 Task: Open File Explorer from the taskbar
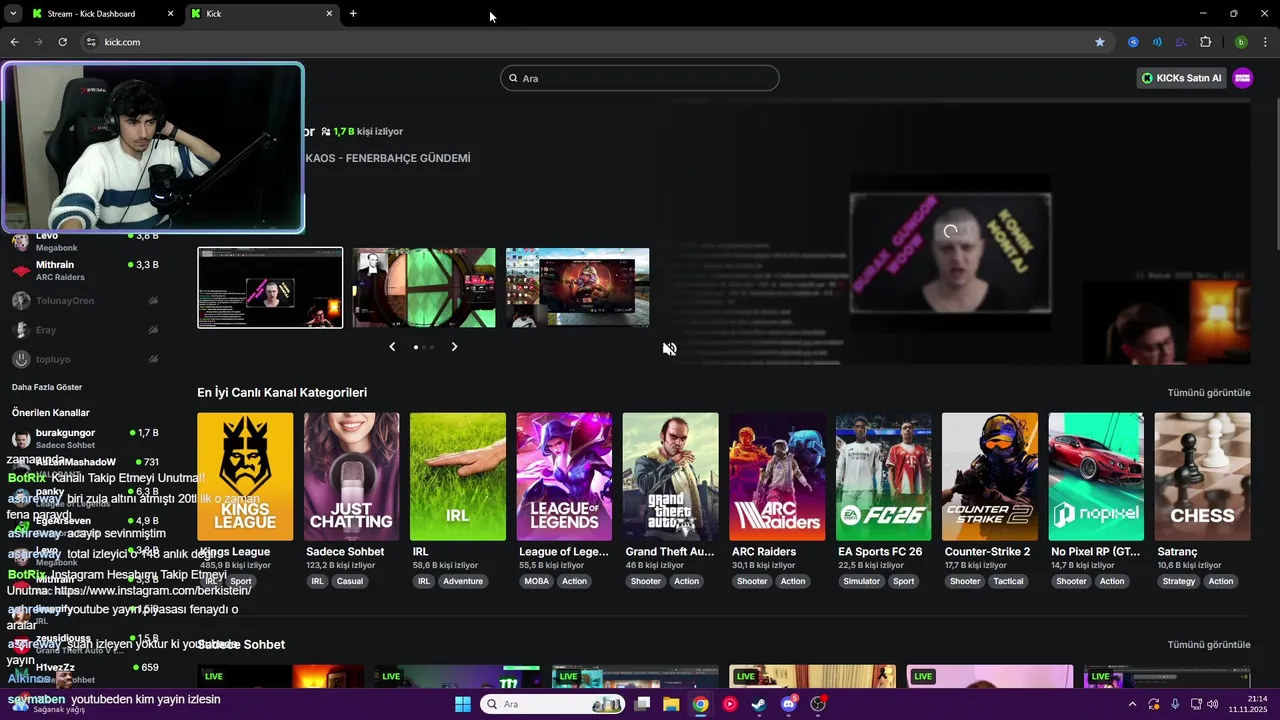[x=671, y=704]
